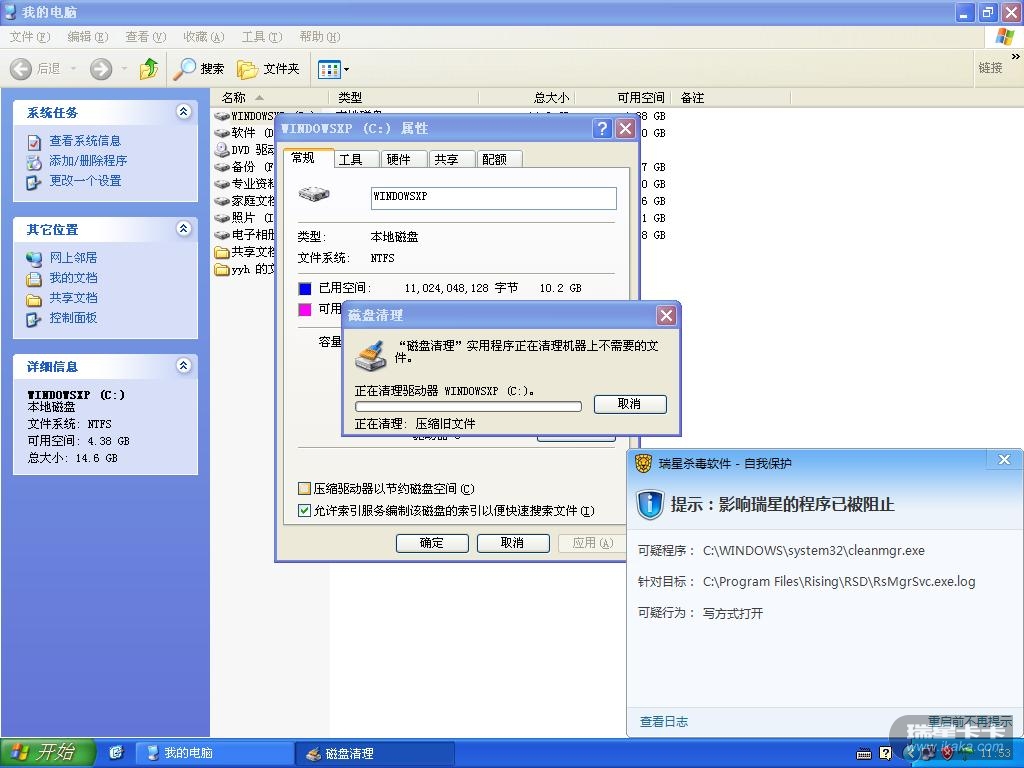Expand the toolbar links chevron
The height and width of the screenshot is (768, 1024).
coord(1016,57)
